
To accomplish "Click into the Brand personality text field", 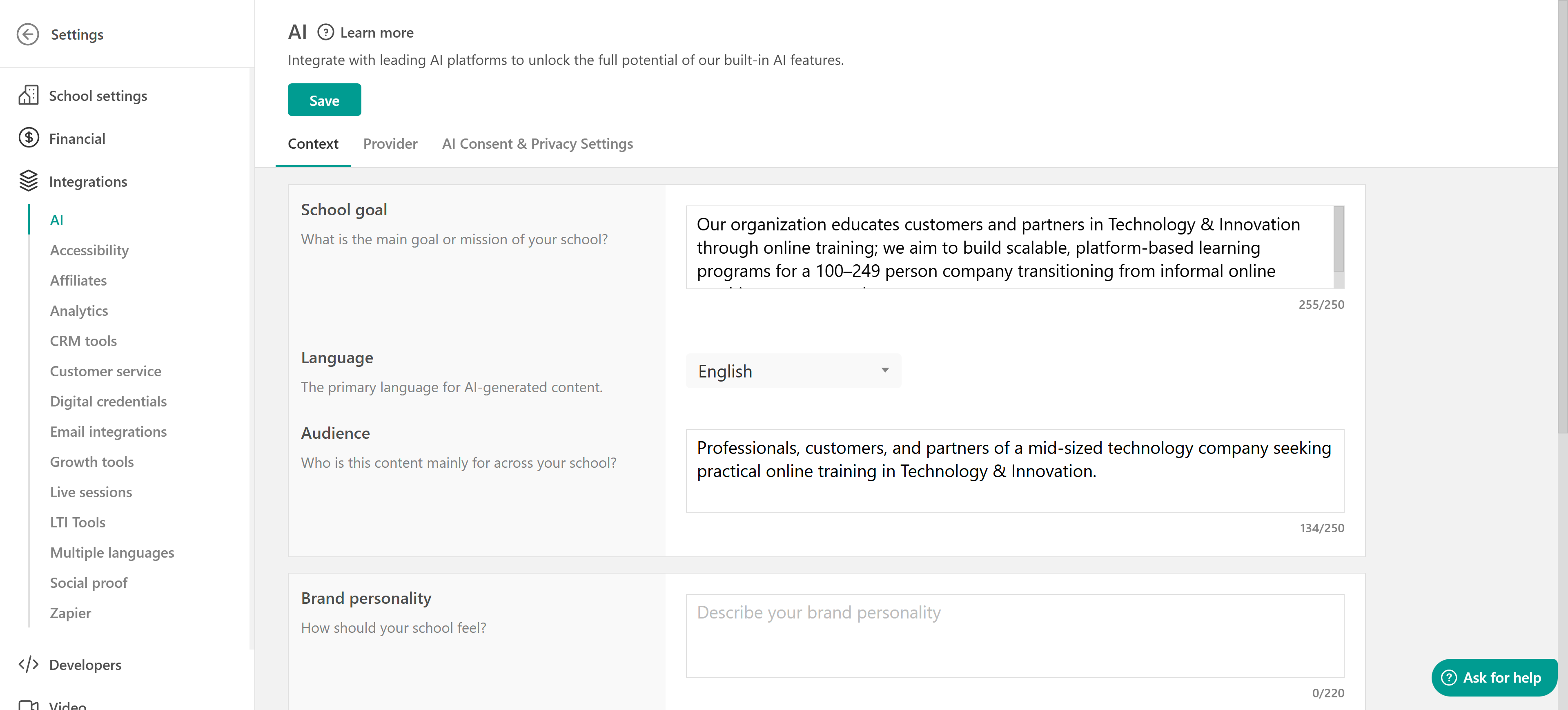I will [1014, 635].
